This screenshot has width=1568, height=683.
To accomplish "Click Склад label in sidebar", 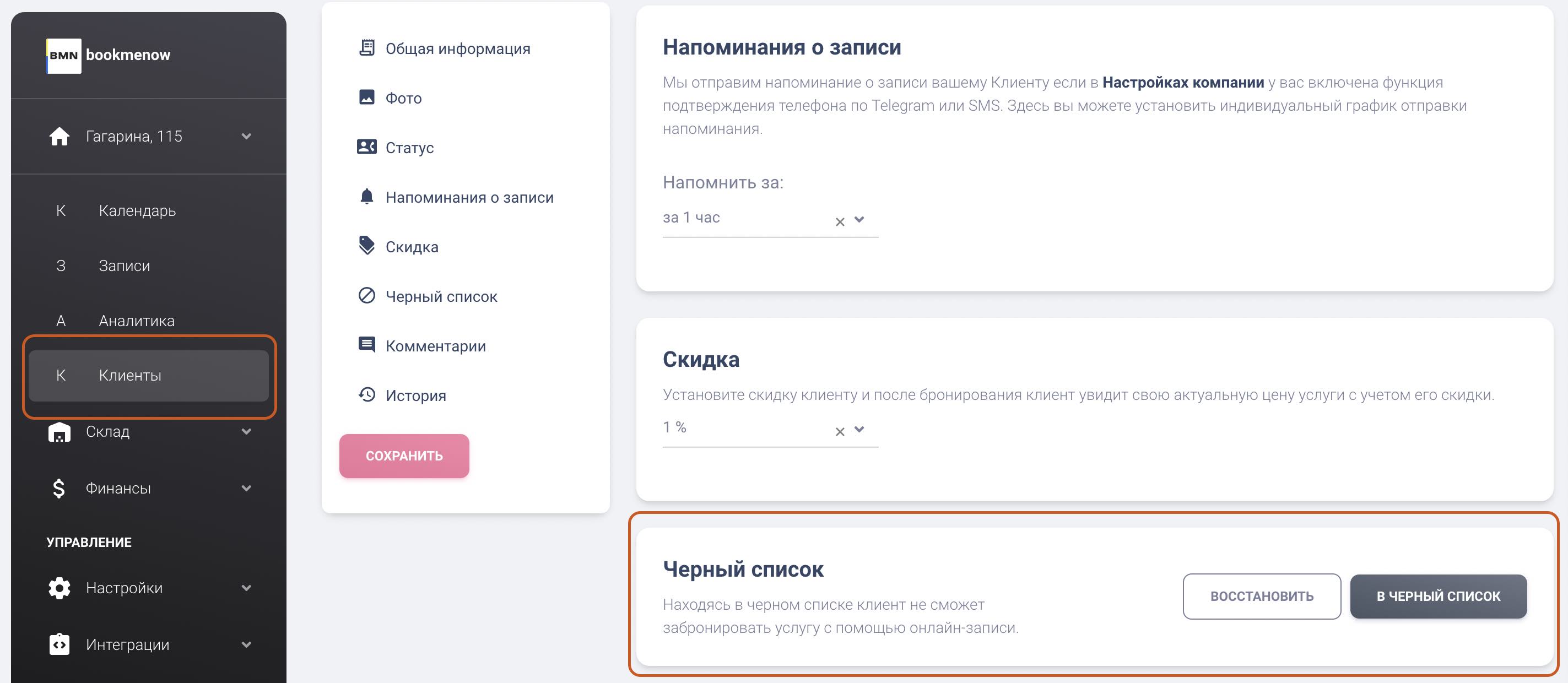I will 108,432.
